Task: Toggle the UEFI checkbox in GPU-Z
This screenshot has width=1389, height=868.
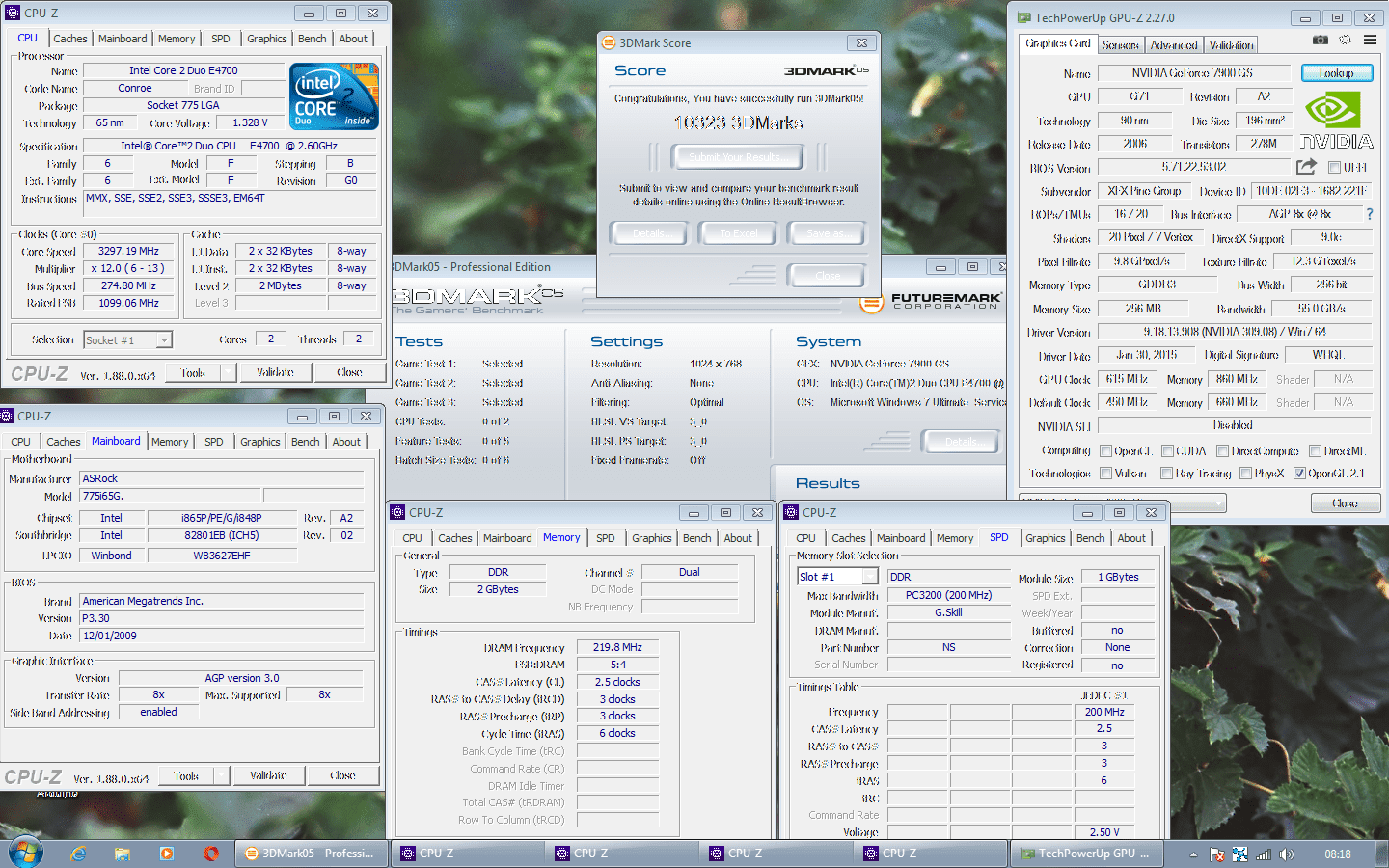Action: 1335,168
